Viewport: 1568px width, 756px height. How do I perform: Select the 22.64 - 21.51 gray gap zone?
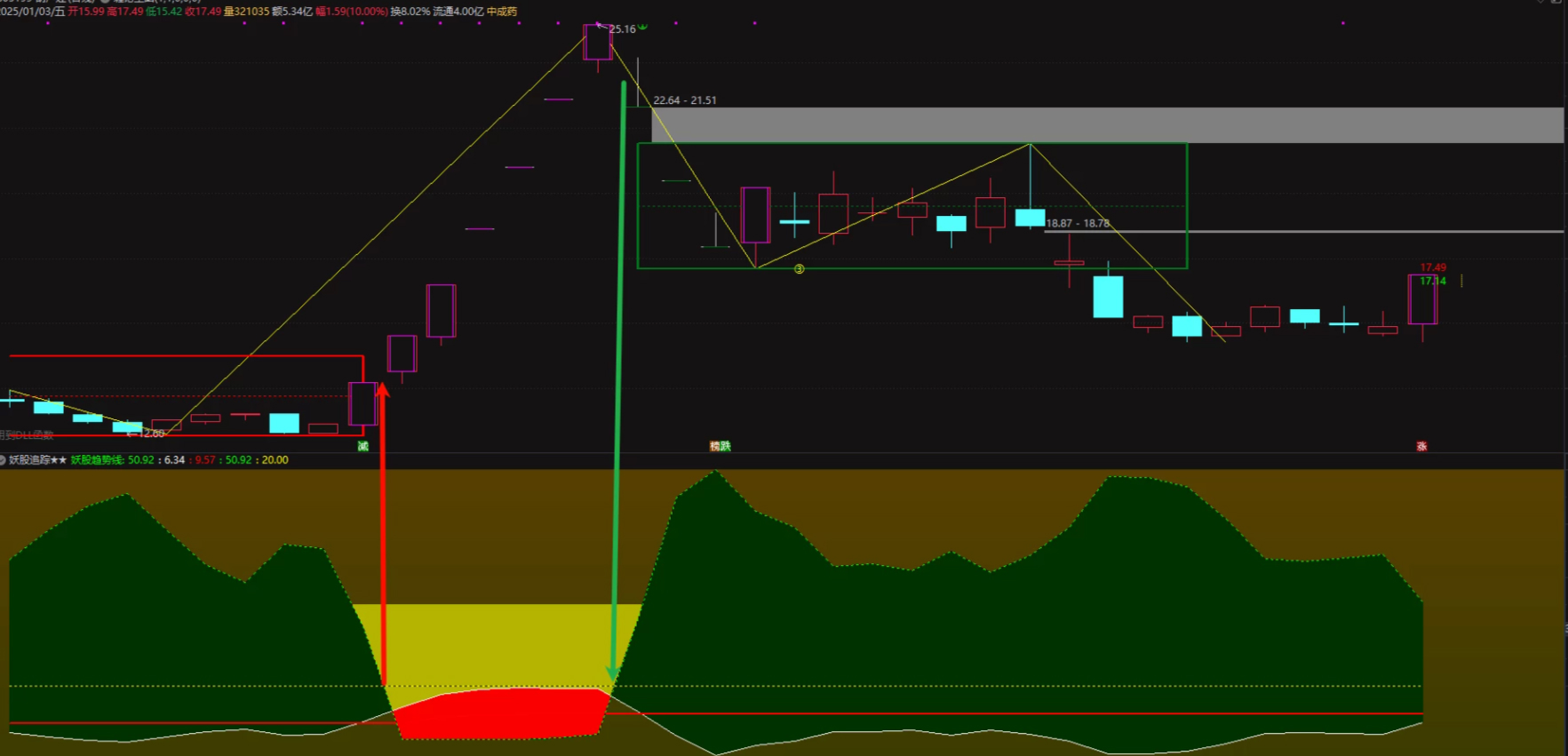pyautogui.click(x=1106, y=125)
